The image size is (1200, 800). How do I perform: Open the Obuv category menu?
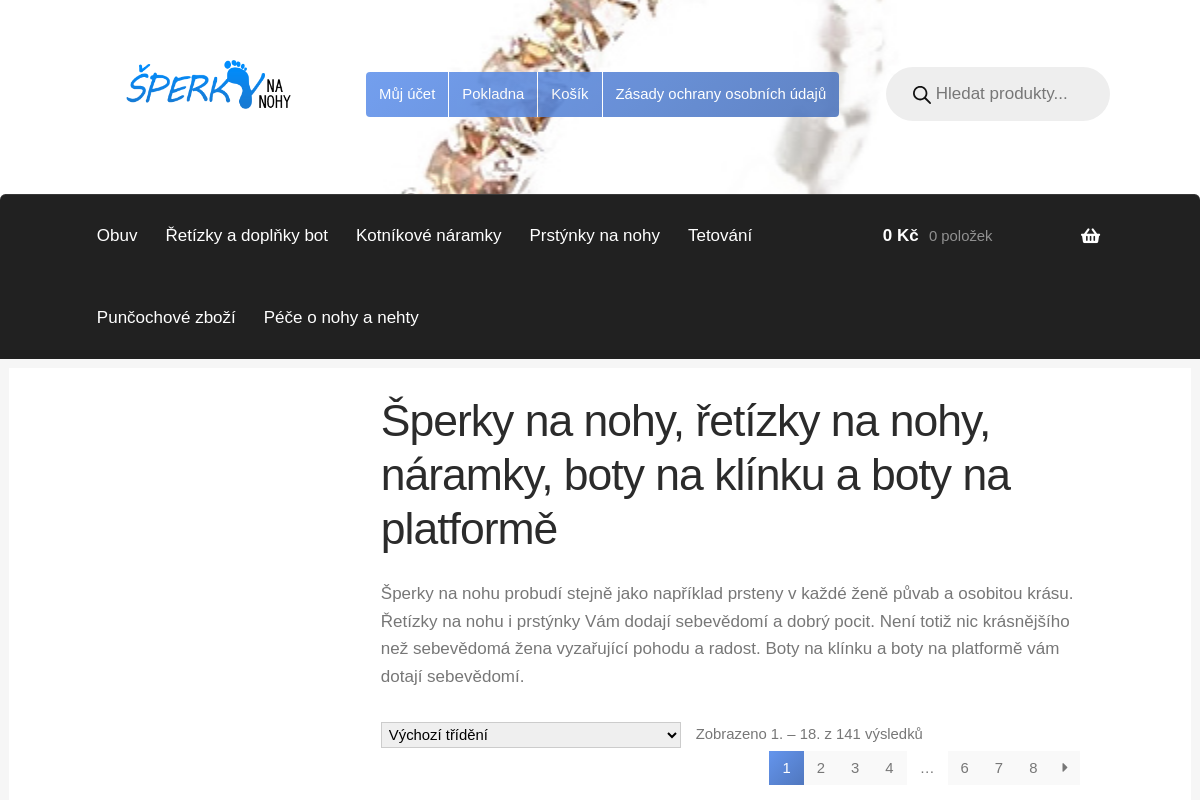(117, 236)
